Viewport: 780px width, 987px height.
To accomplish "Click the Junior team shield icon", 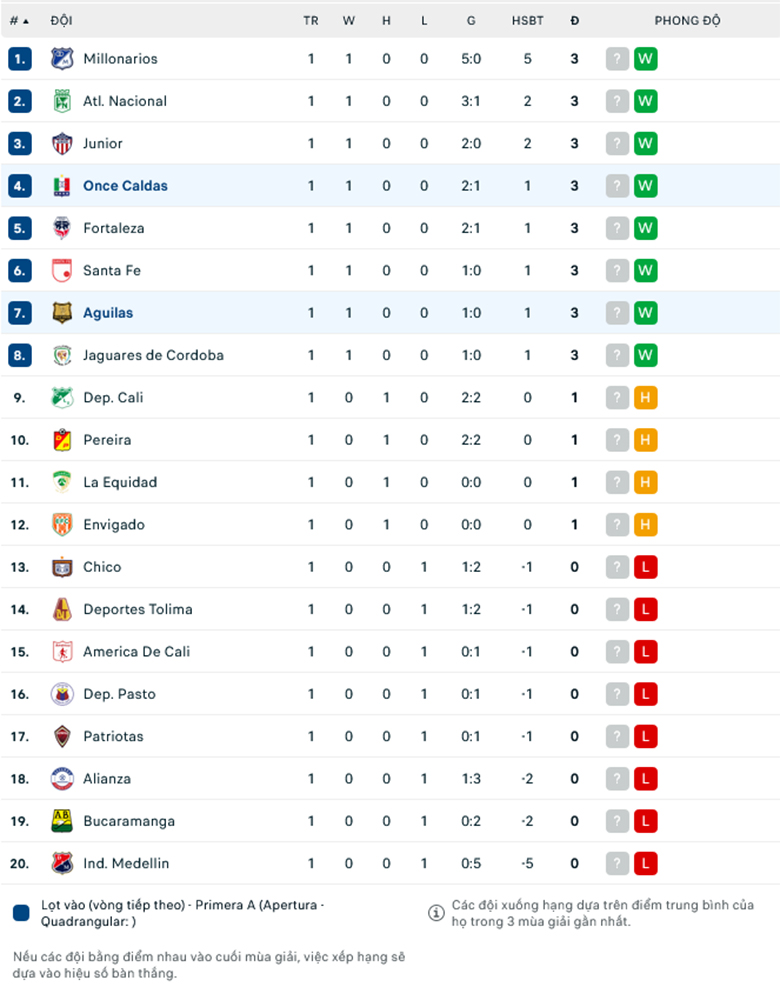I will pos(62,144).
